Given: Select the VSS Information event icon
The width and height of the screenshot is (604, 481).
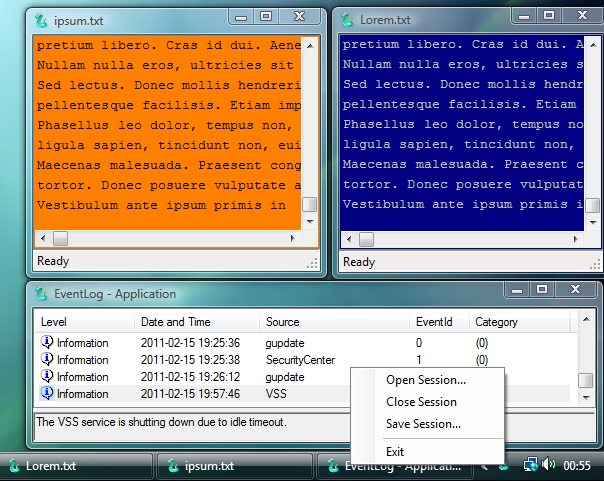Looking at the screenshot, I should (x=47, y=393).
